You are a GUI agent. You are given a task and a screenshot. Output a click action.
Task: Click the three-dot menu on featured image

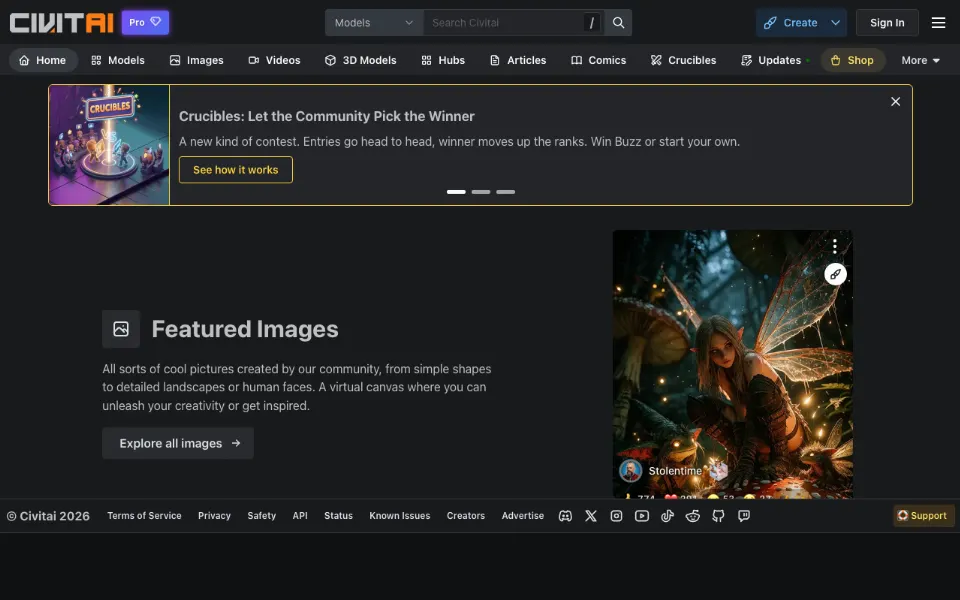(x=834, y=246)
